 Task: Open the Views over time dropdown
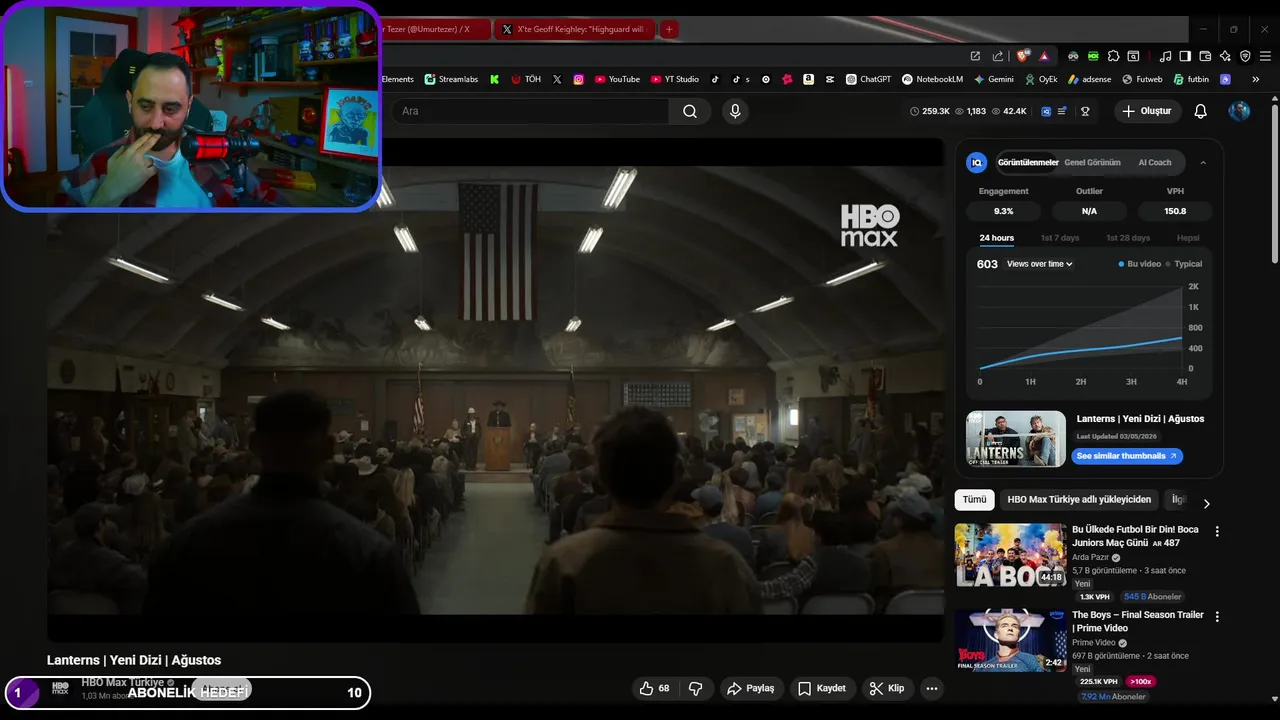pos(1040,264)
